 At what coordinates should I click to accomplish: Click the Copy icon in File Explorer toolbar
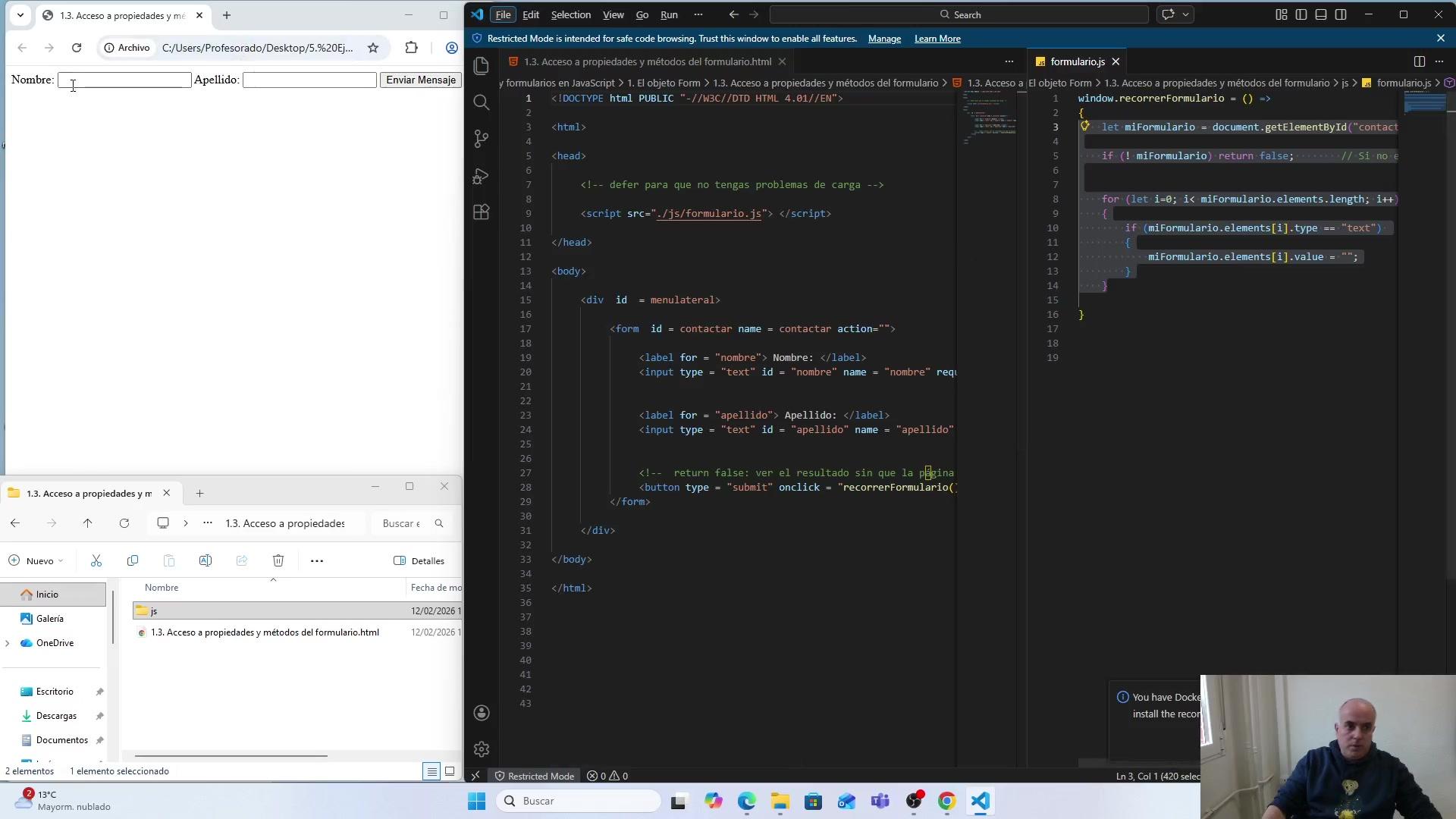133,561
